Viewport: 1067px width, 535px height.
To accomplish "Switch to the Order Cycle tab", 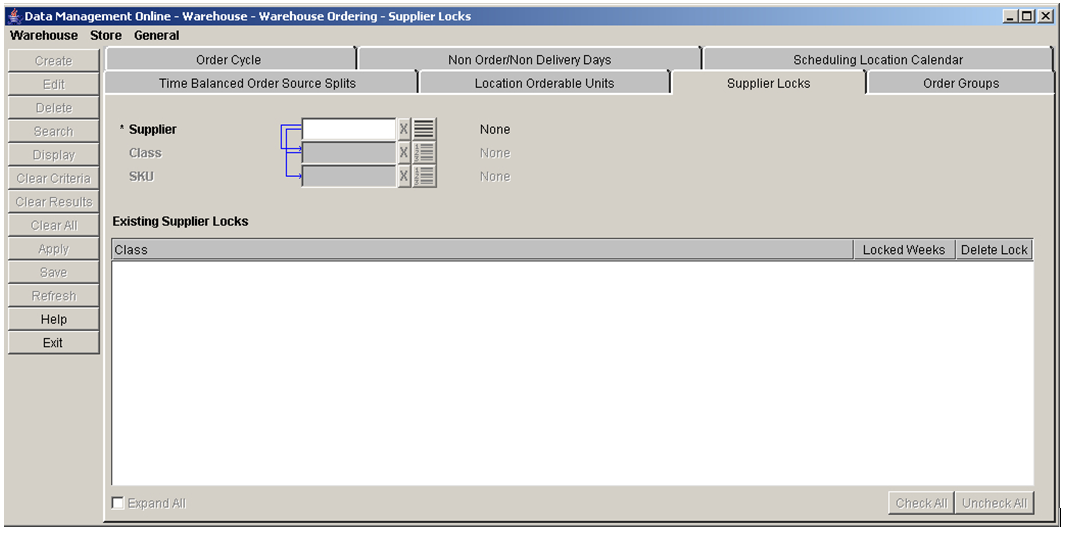I will tap(230, 60).
